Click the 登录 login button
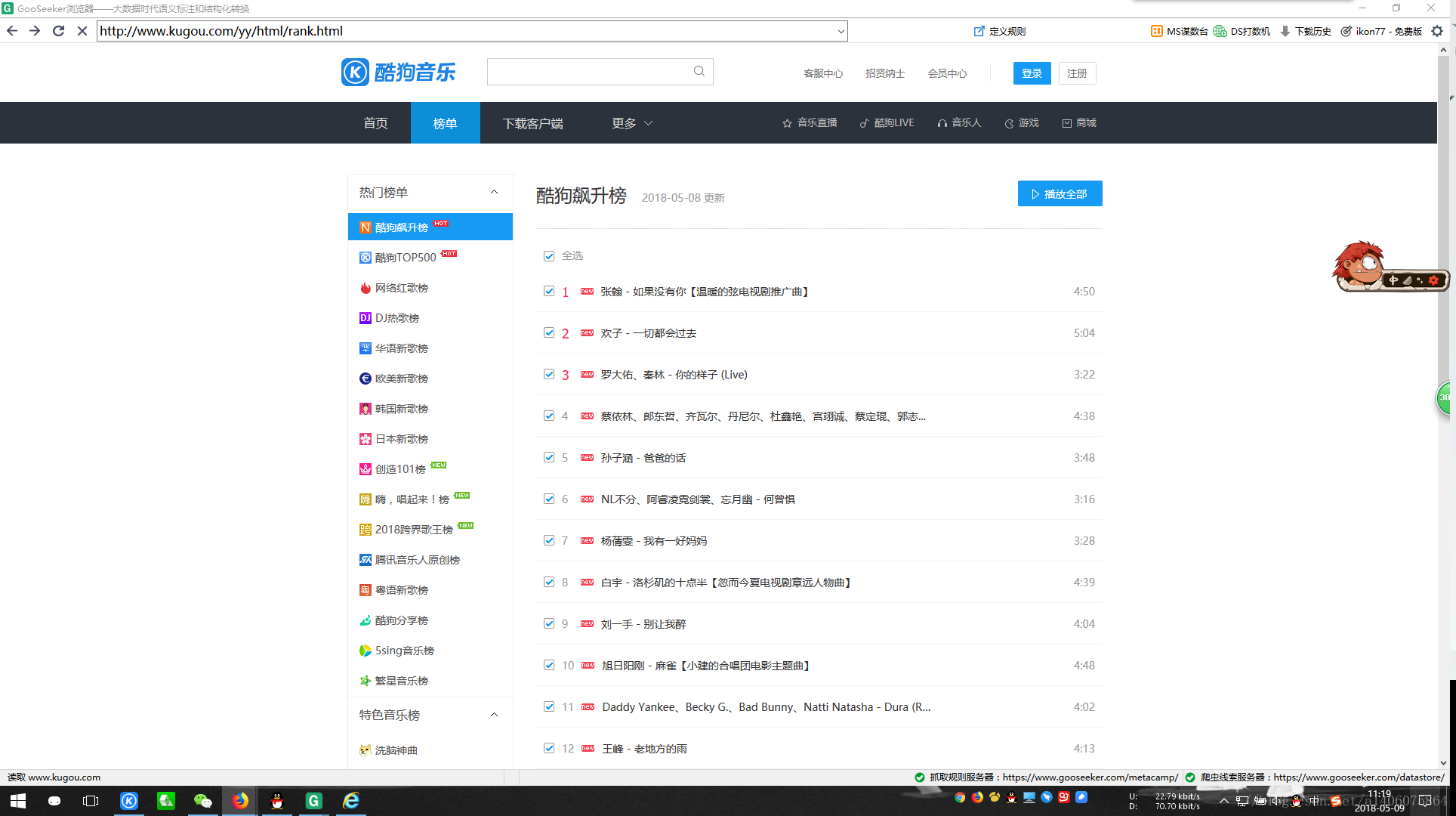The image size is (1456, 816). pyautogui.click(x=1032, y=73)
